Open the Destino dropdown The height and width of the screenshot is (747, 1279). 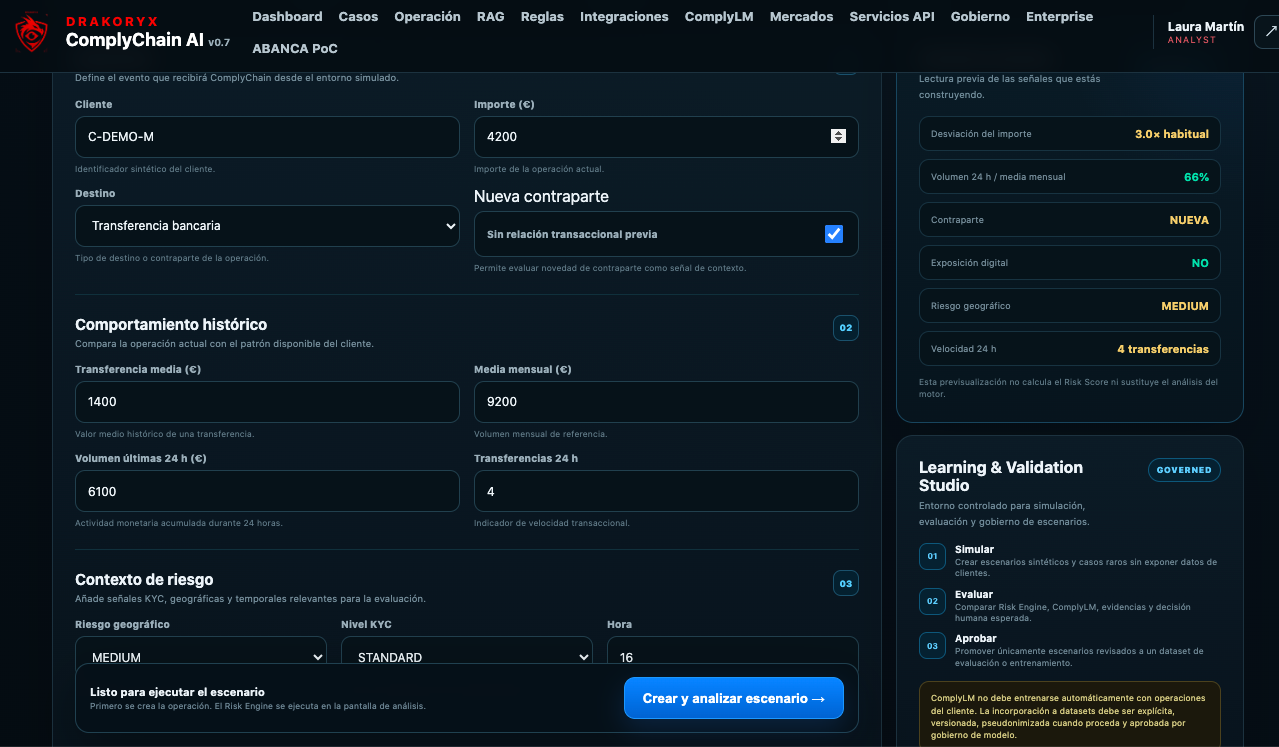click(267, 226)
